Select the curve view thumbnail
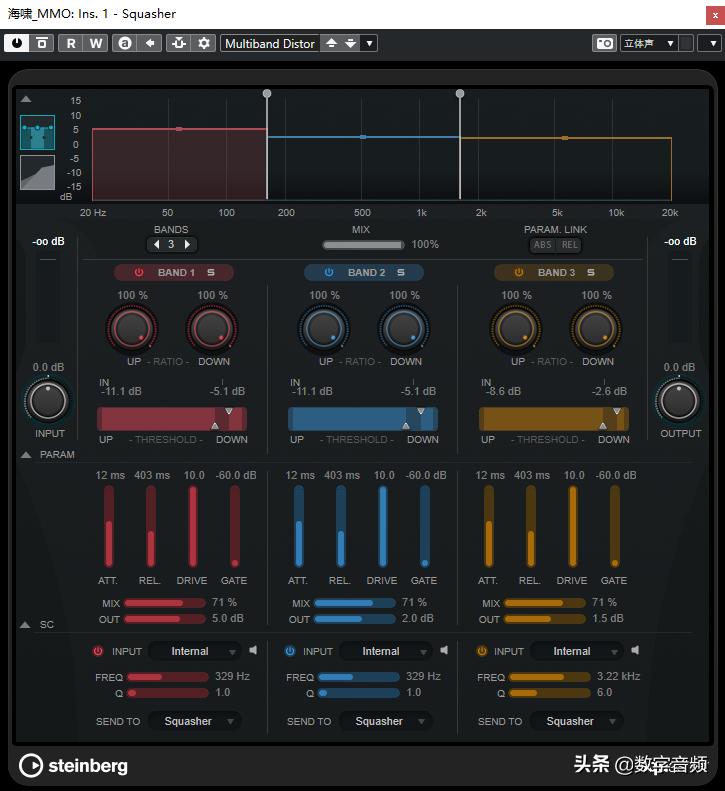 pyautogui.click(x=37, y=173)
